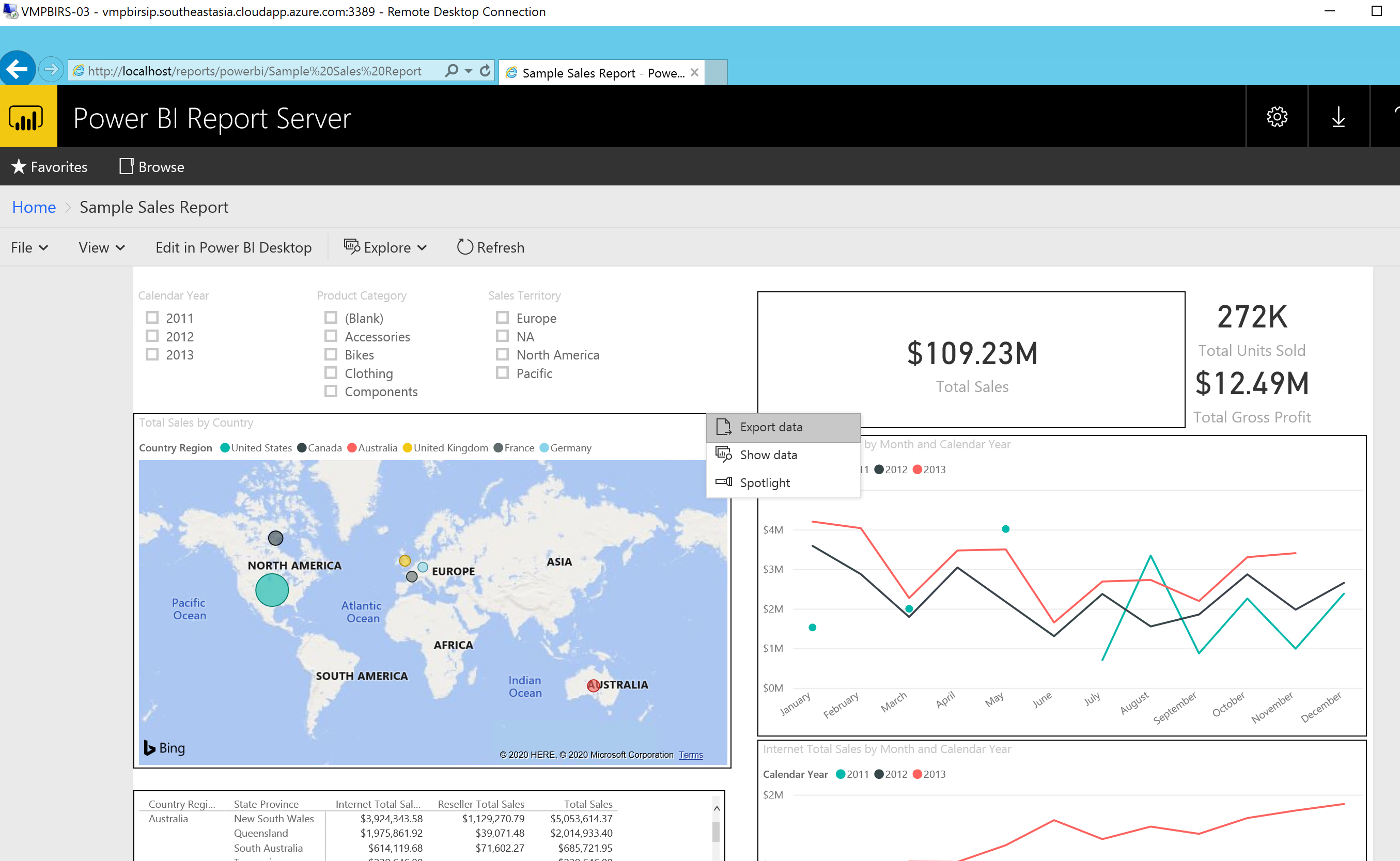
Task: Click the browser reload icon
Action: coord(485,71)
